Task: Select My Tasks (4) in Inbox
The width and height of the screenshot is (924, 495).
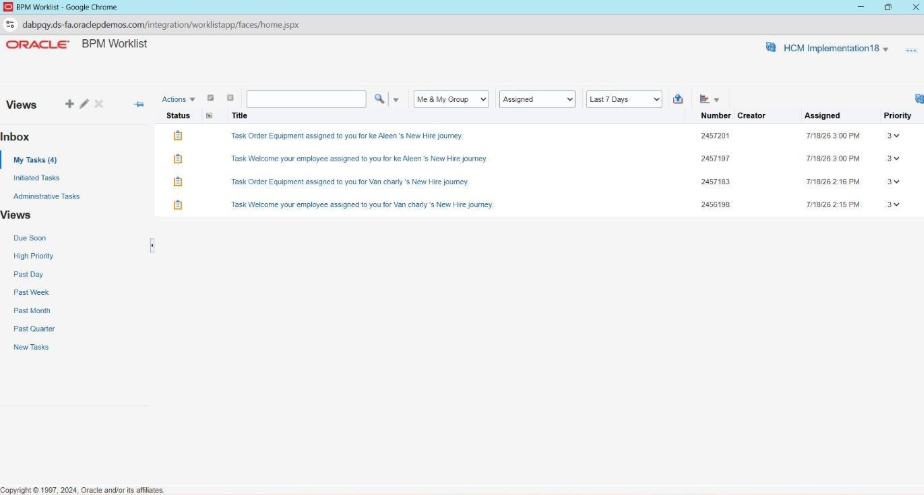Action: (x=35, y=160)
